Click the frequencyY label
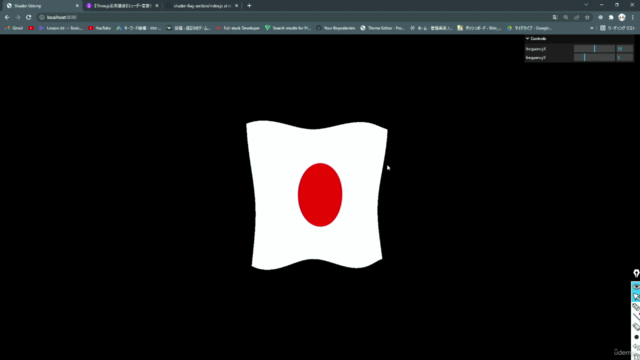This screenshot has width=640, height=360. [536, 58]
